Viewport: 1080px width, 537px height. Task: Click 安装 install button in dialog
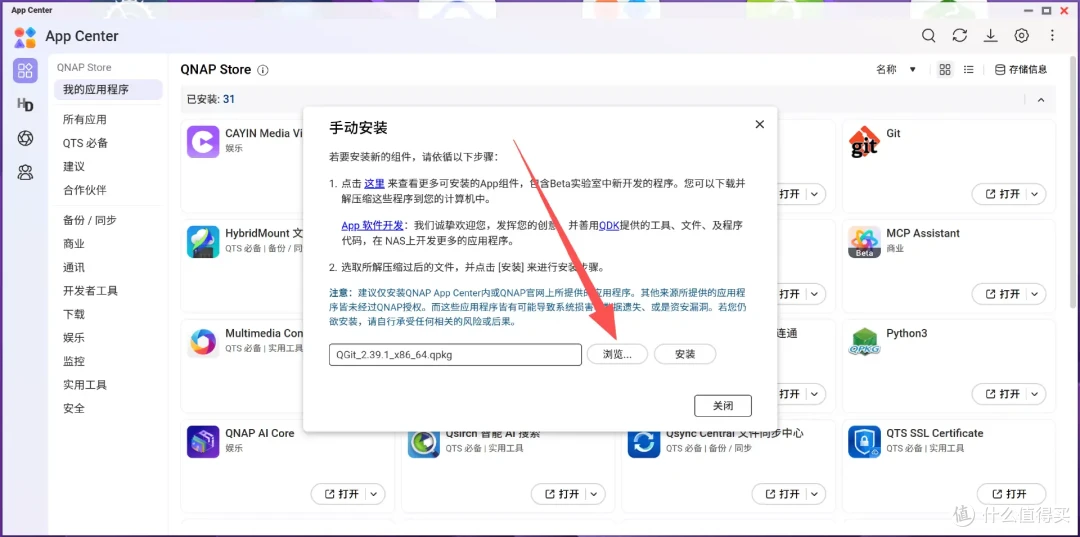coord(685,355)
